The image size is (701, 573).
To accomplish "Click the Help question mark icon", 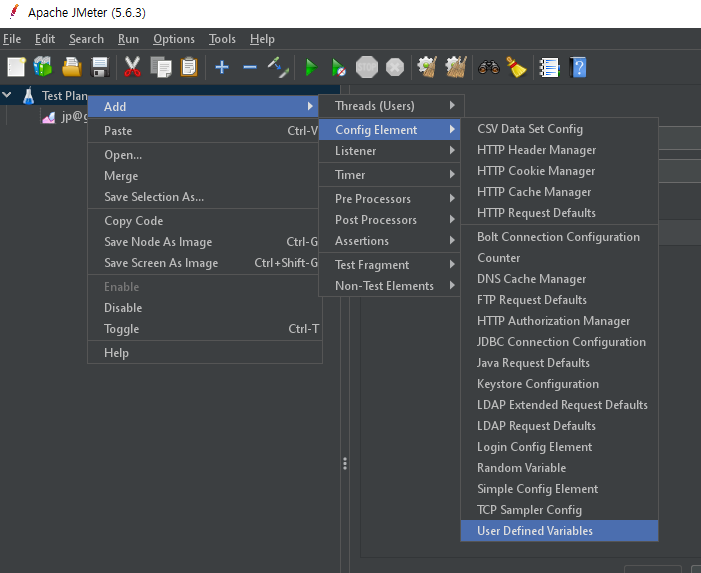I will (x=578, y=67).
